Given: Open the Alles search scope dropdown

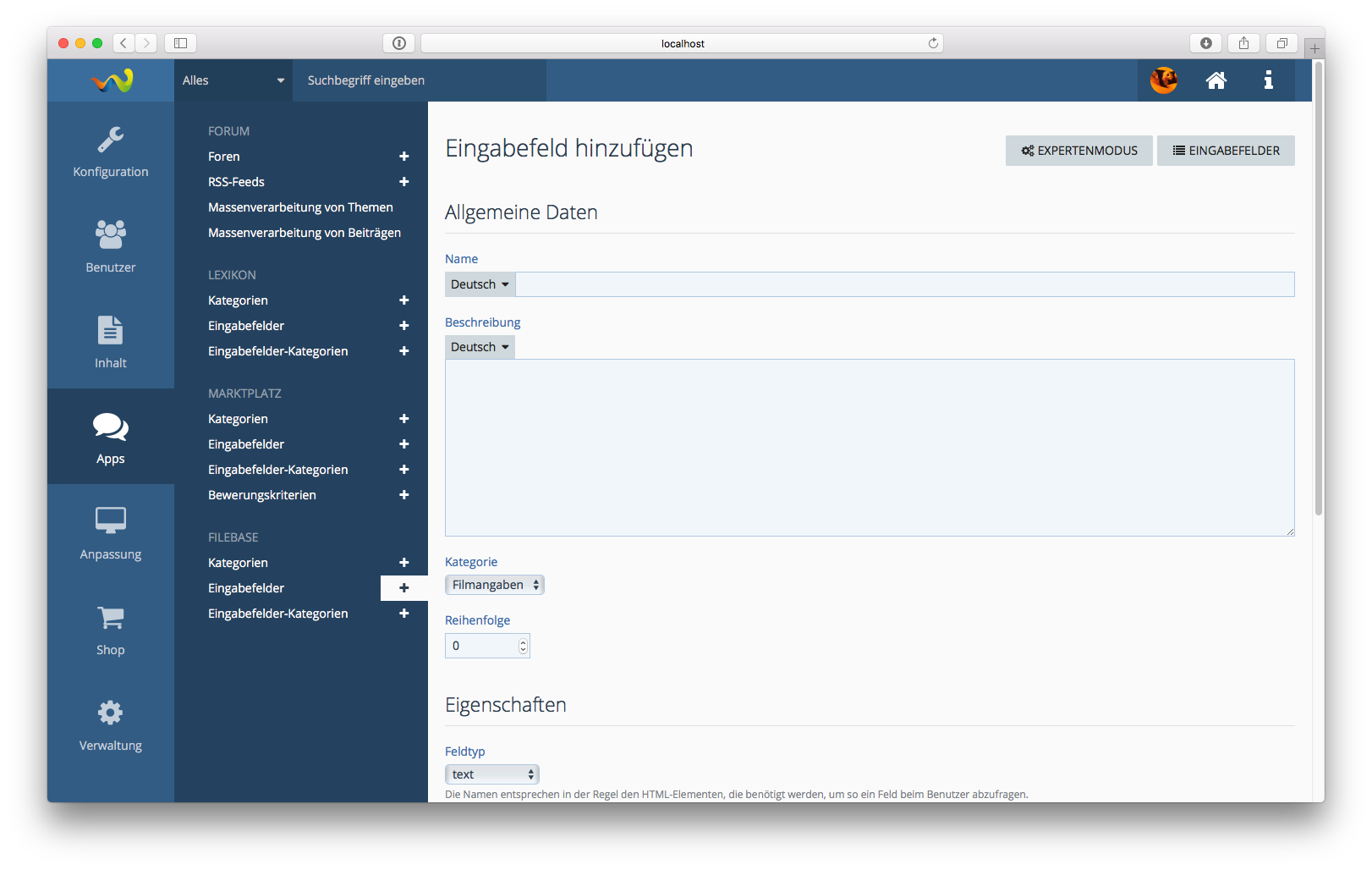Looking at the screenshot, I should pos(233,80).
